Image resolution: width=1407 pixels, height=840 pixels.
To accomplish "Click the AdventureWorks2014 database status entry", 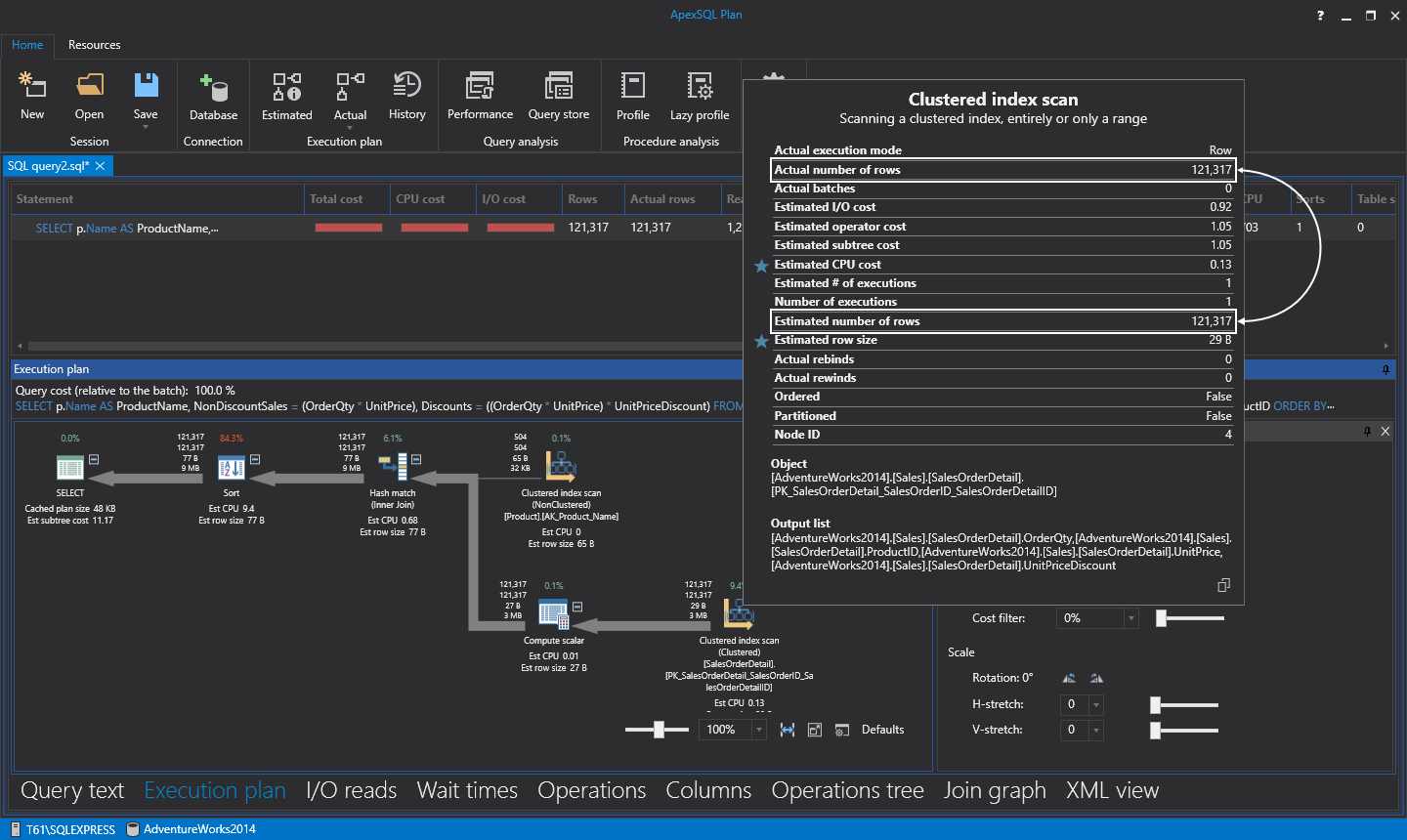I will click(x=192, y=829).
